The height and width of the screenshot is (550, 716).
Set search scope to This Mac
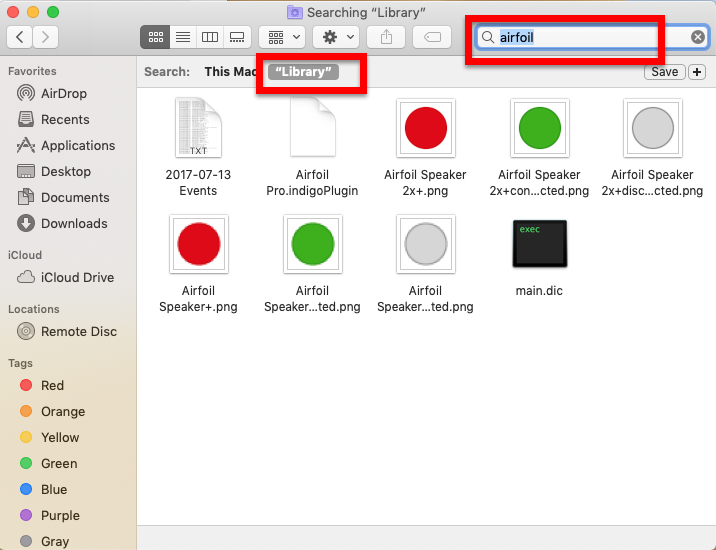(x=230, y=72)
